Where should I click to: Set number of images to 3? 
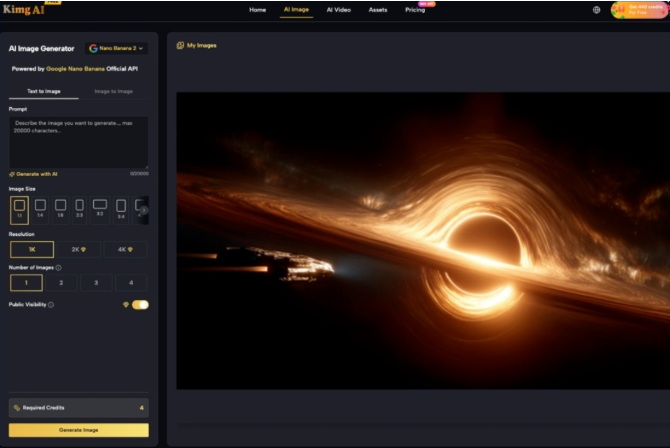[97, 284]
